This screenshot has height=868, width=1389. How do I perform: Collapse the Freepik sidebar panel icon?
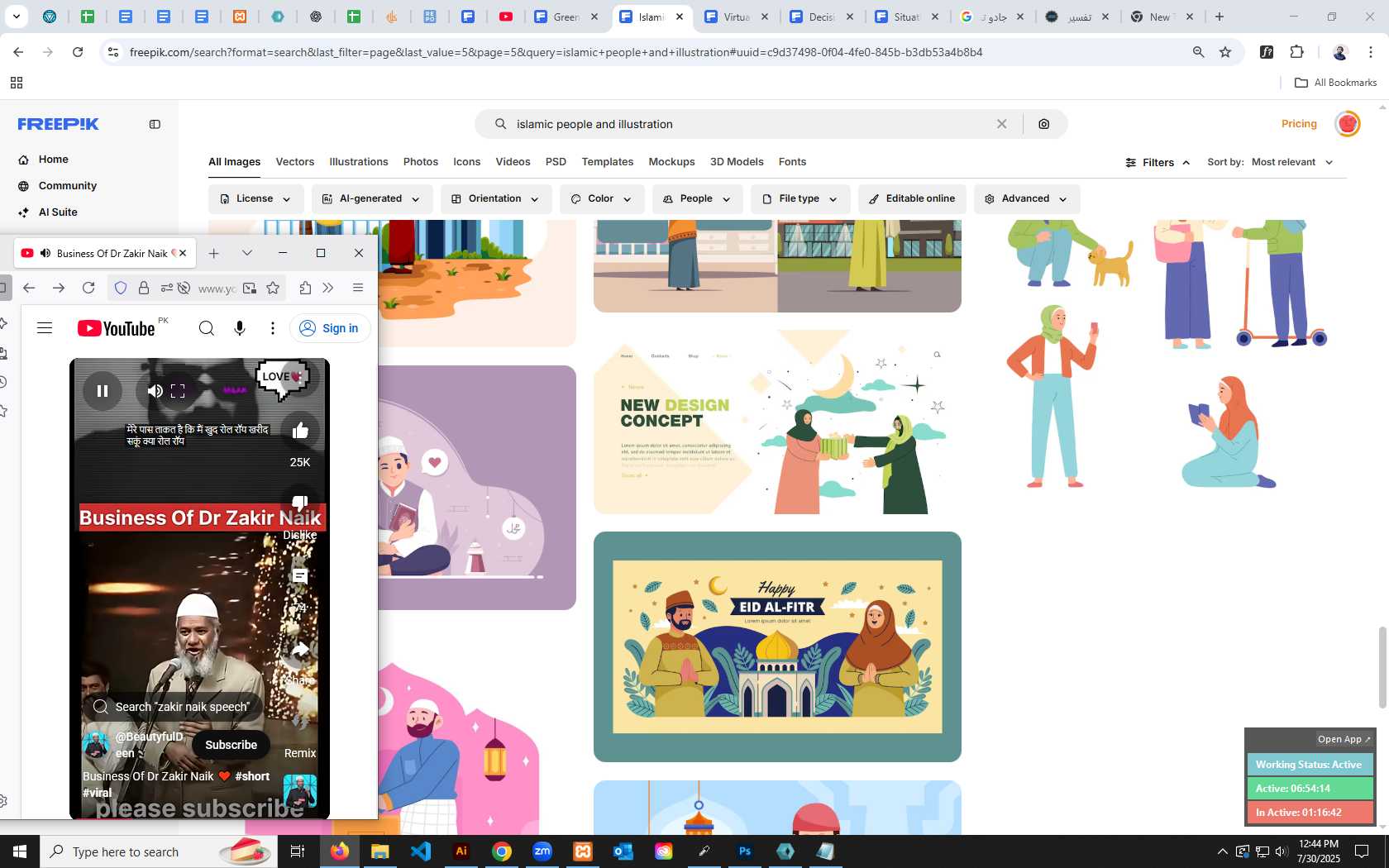coord(155,124)
